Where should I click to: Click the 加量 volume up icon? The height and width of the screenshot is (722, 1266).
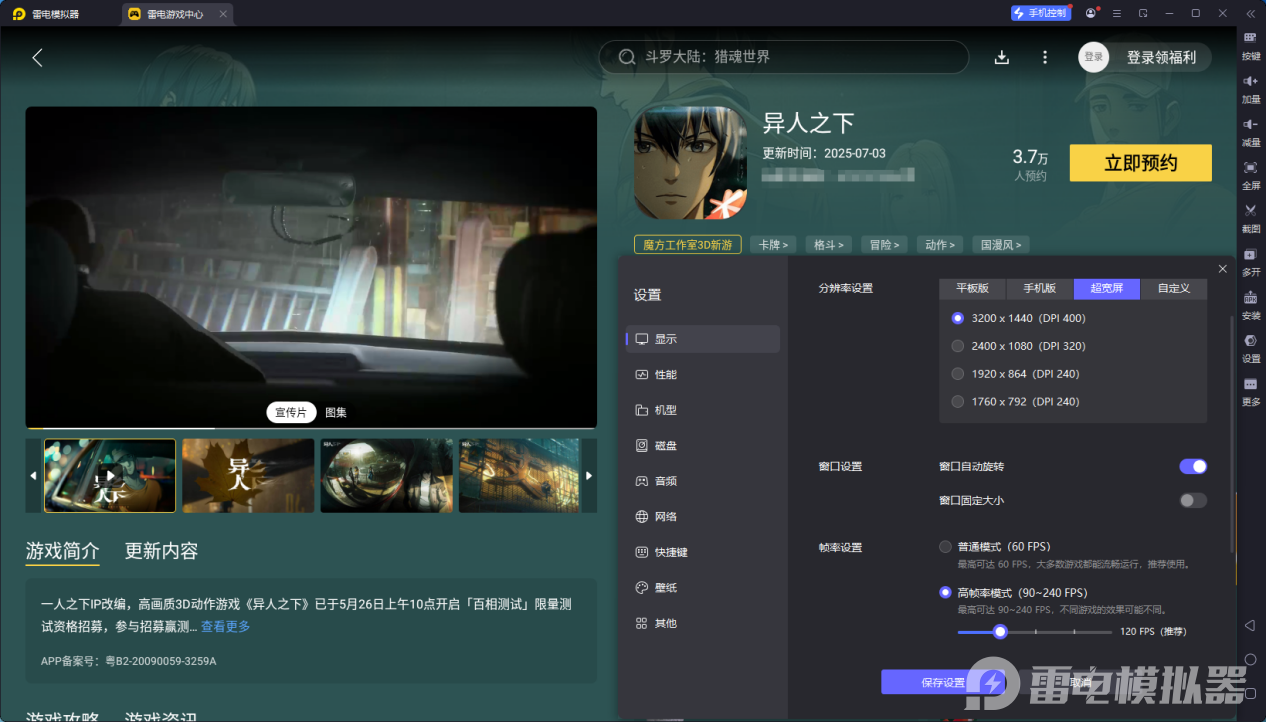1250,81
